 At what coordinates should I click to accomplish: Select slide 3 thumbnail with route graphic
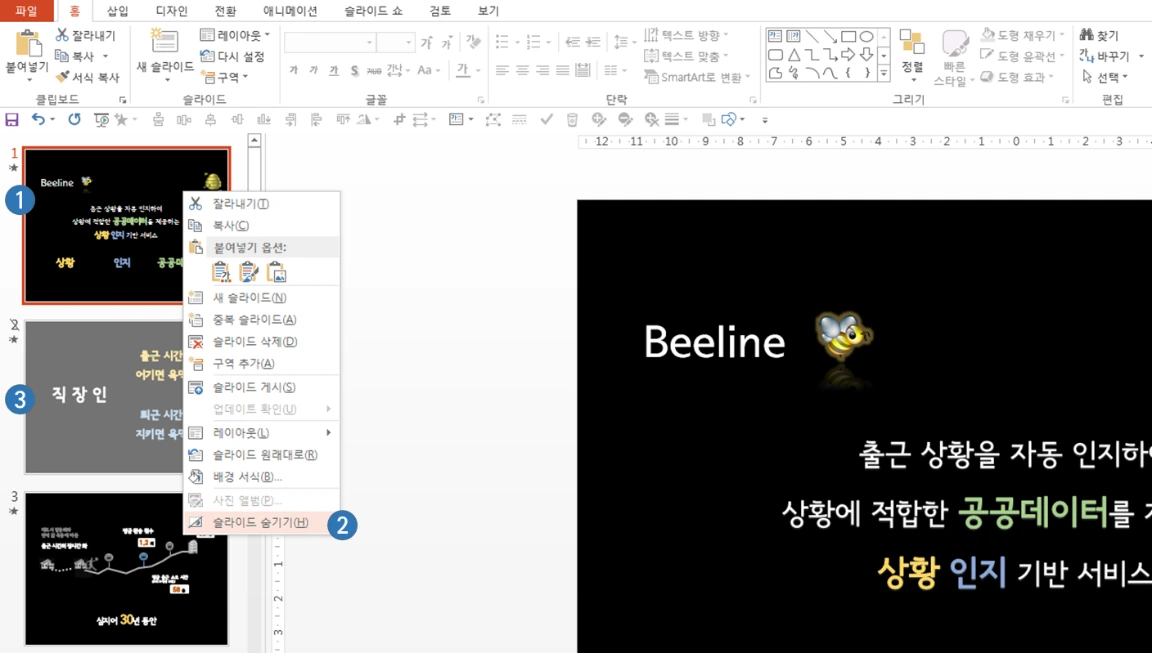point(126,569)
